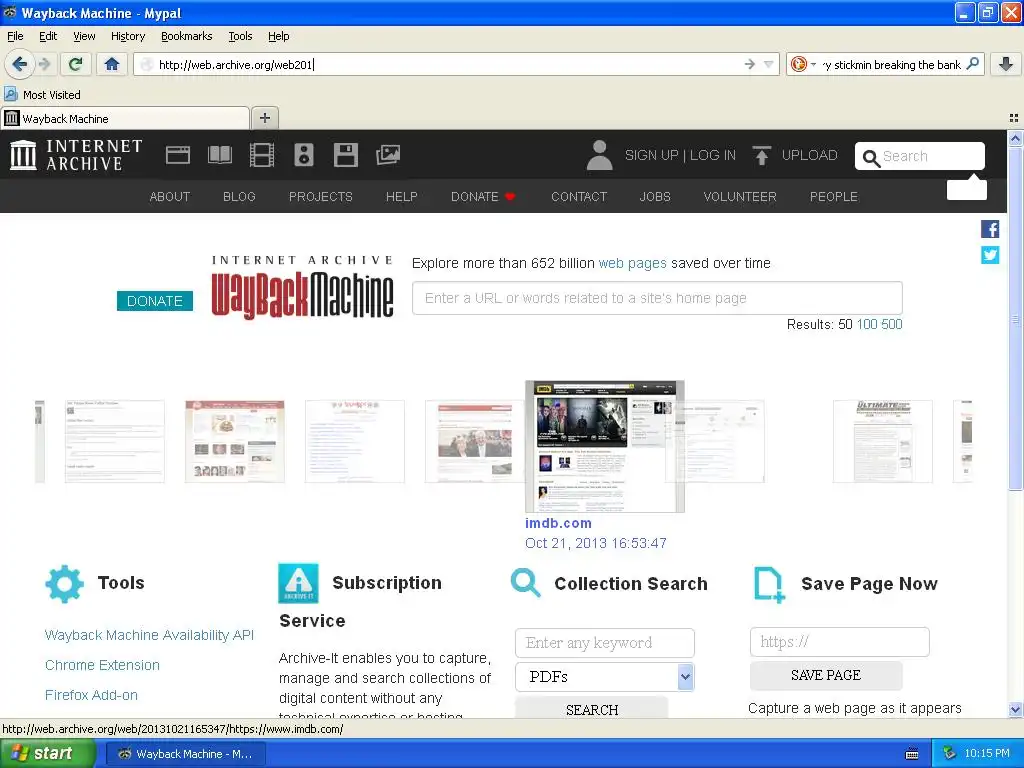Open the Texts book icon in header
Screen dimensions: 1024x768
[219, 155]
